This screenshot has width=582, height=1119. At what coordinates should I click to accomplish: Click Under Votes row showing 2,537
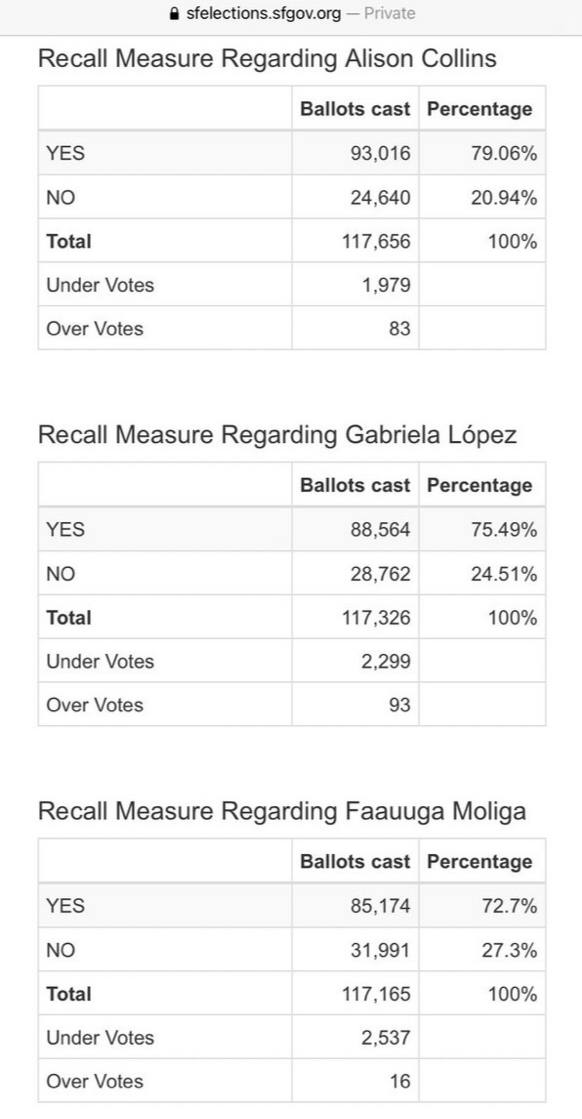(292, 1037)
